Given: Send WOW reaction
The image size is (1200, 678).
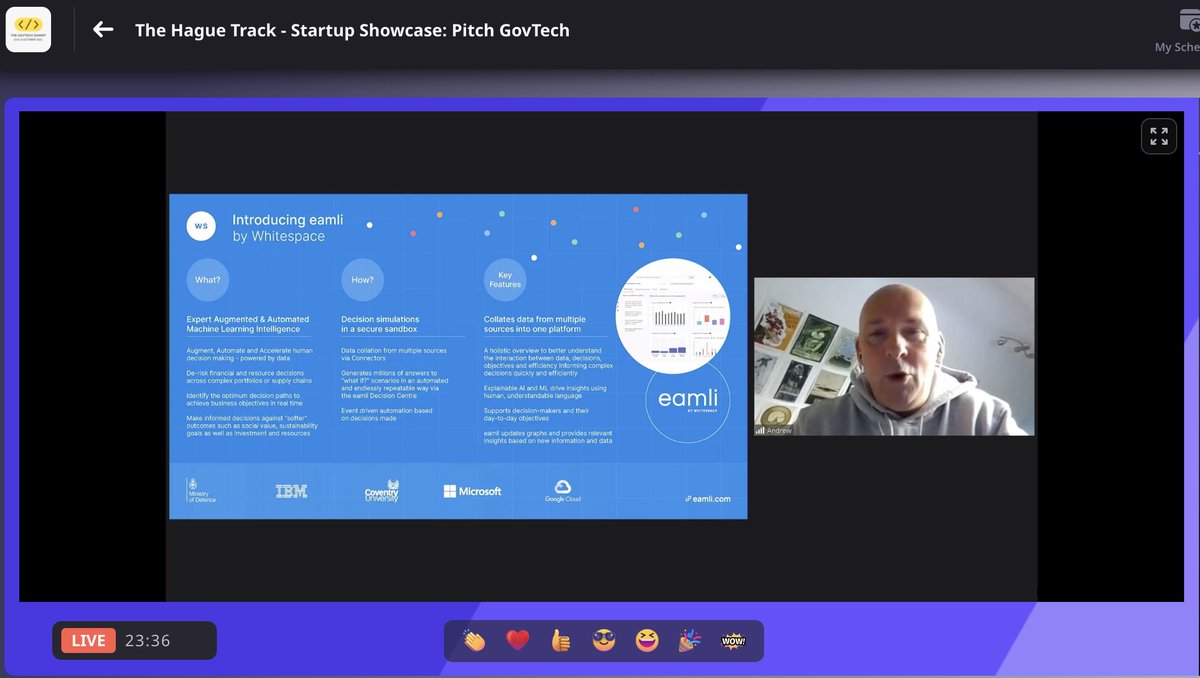Looking at the screenshot, I should tap(733, 640).
